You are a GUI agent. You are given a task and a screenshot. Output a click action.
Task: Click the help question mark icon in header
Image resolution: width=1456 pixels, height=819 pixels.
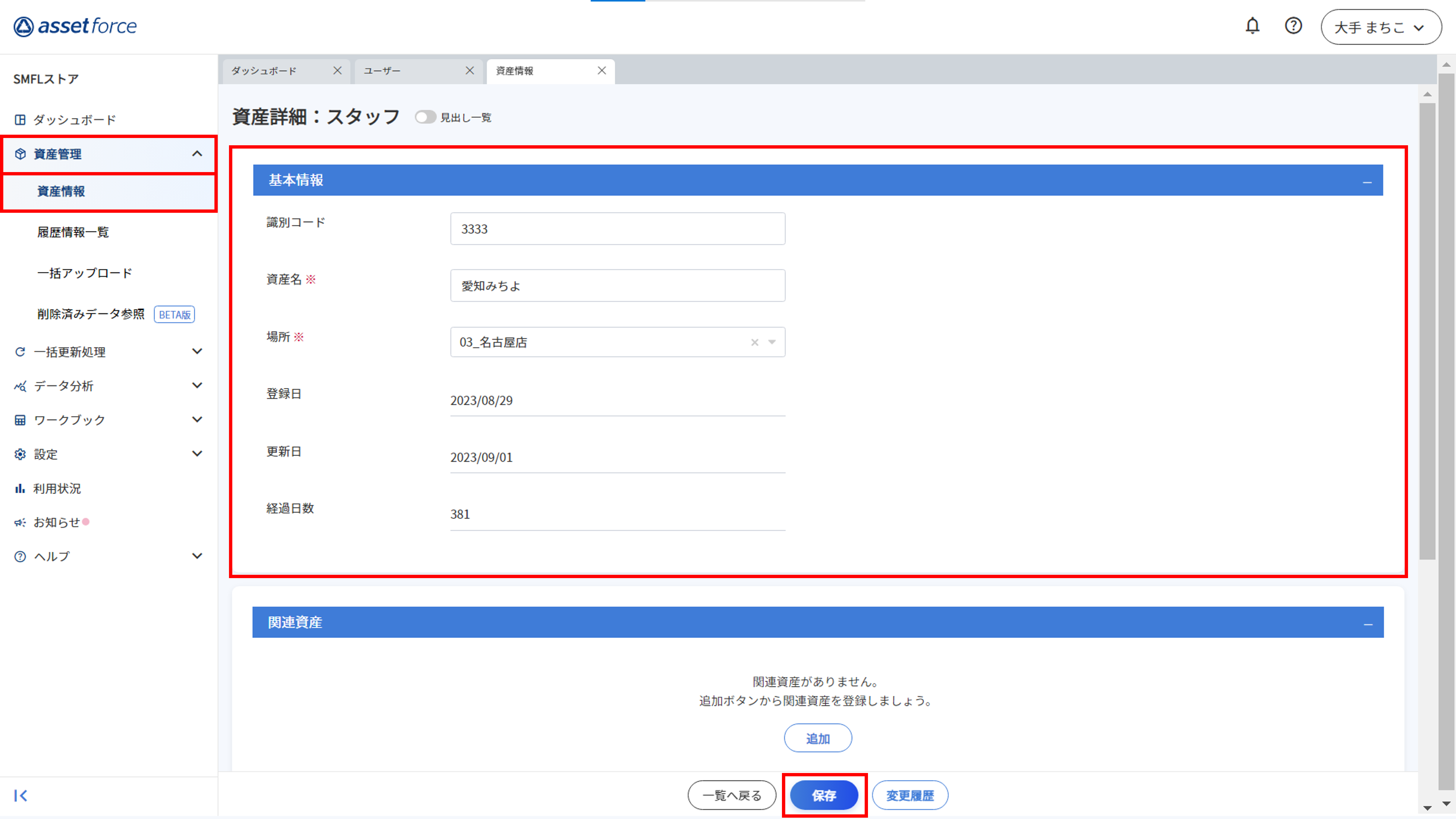[1293, 26]
